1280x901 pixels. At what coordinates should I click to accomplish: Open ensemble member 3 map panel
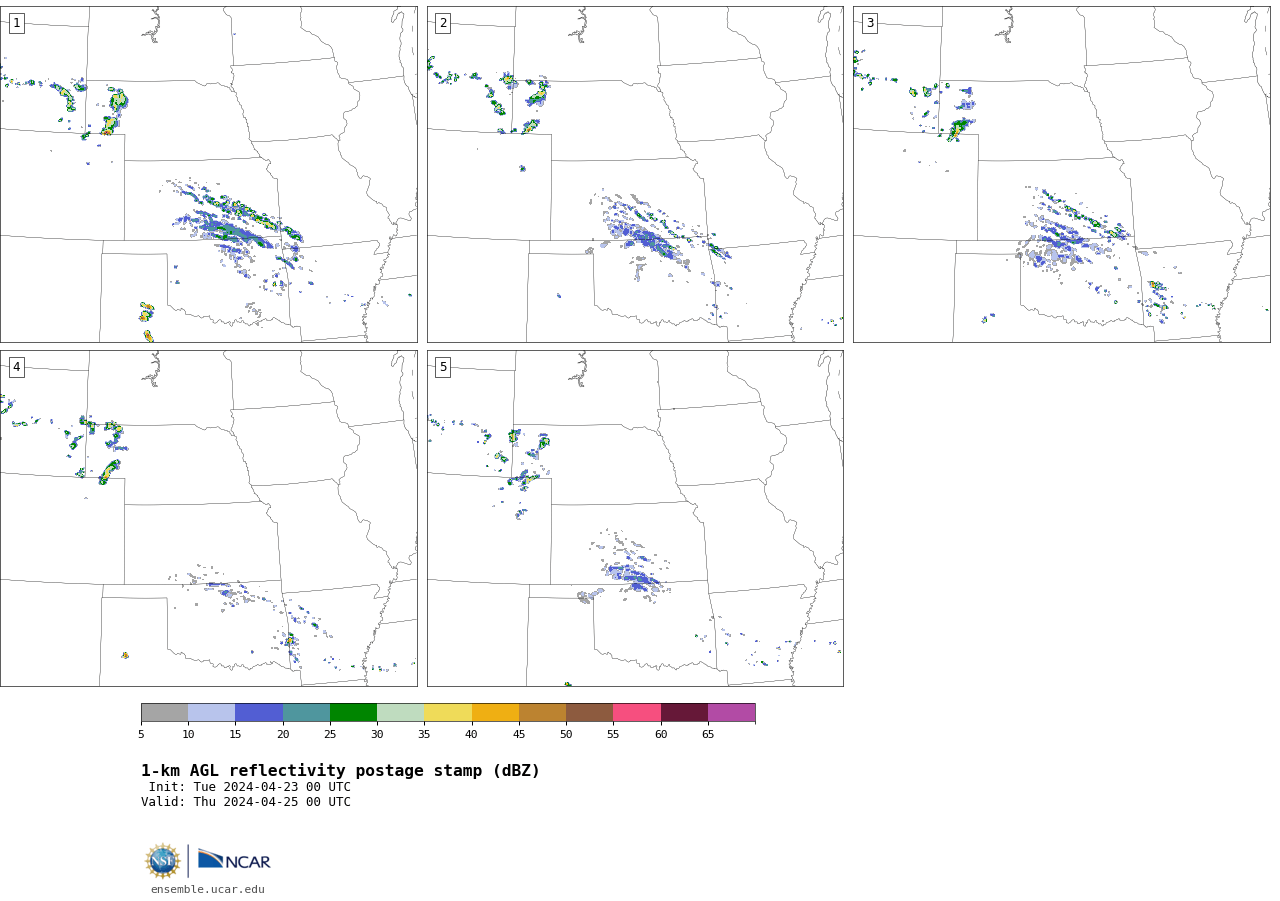(x=1061, y=174)
